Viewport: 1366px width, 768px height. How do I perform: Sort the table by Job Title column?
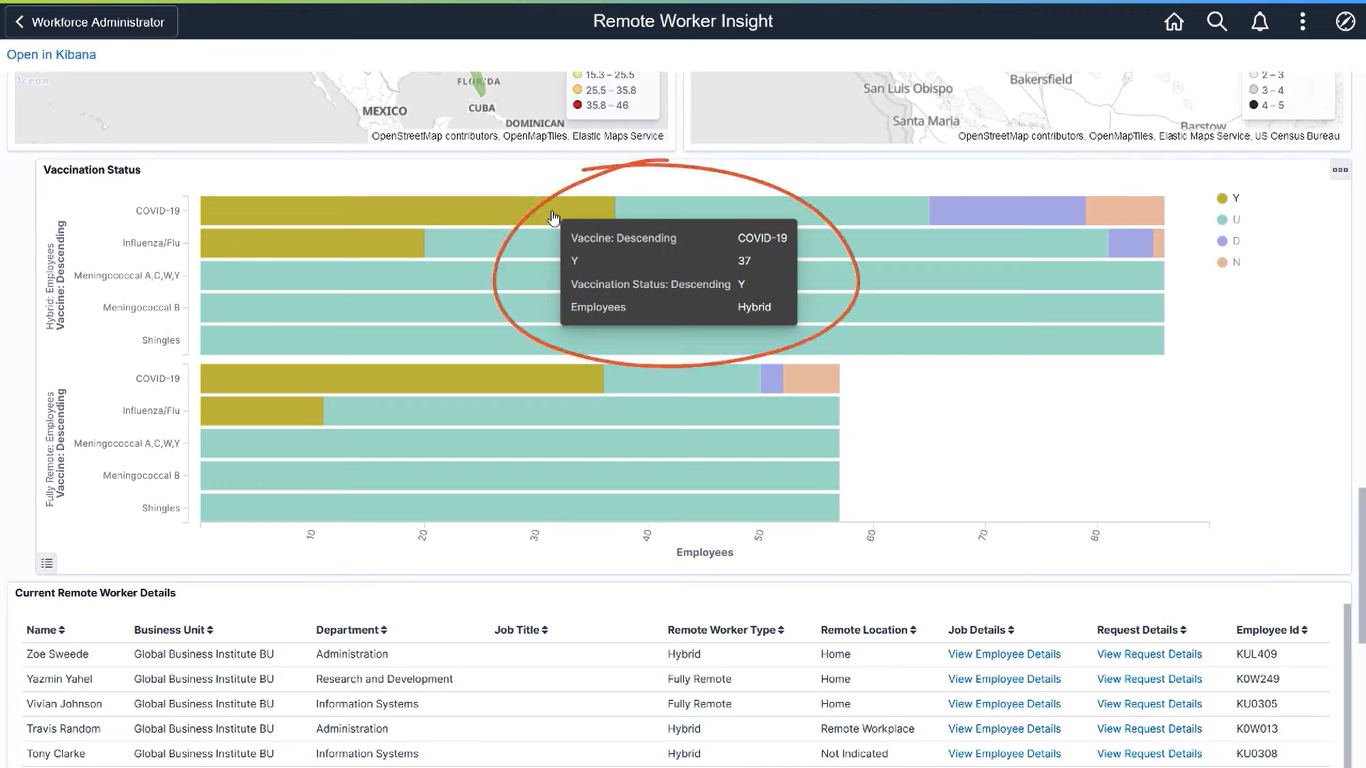[x=520, y=630]
